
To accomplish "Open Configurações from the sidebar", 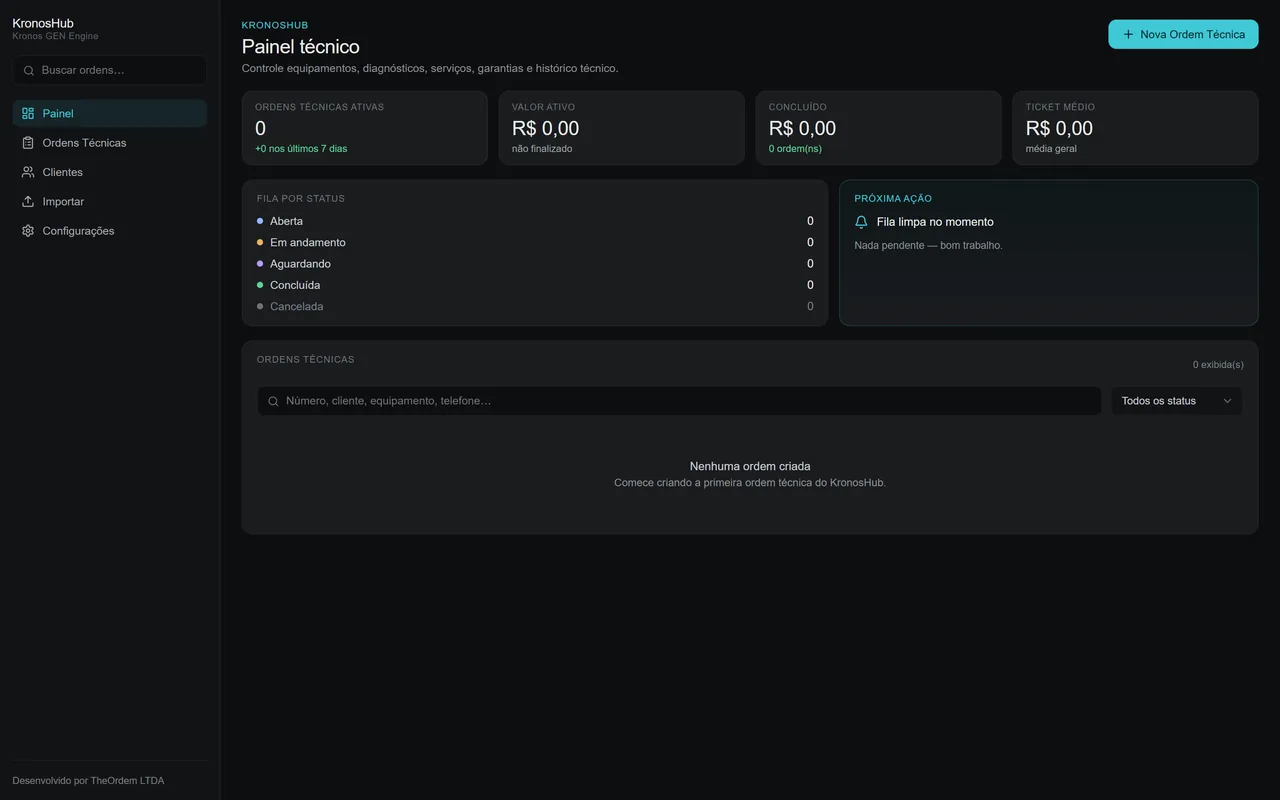I will pos(110,231).
